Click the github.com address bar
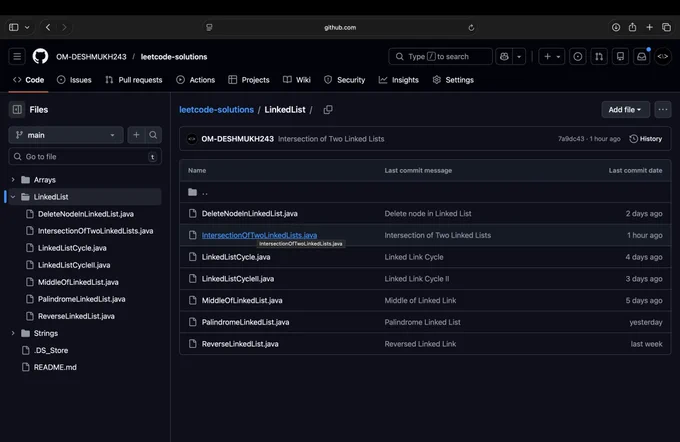Viewport: 680px width, 442px height. [x=340, y=27]
